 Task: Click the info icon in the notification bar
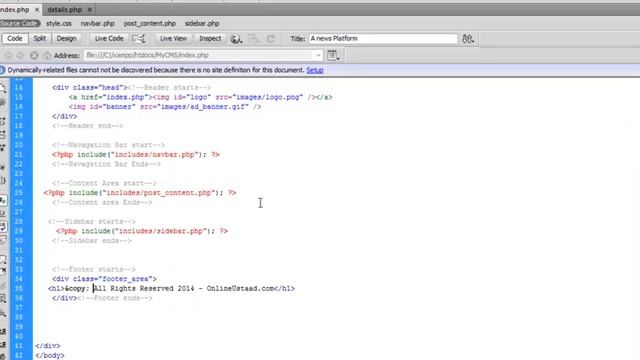click(2, 70)
